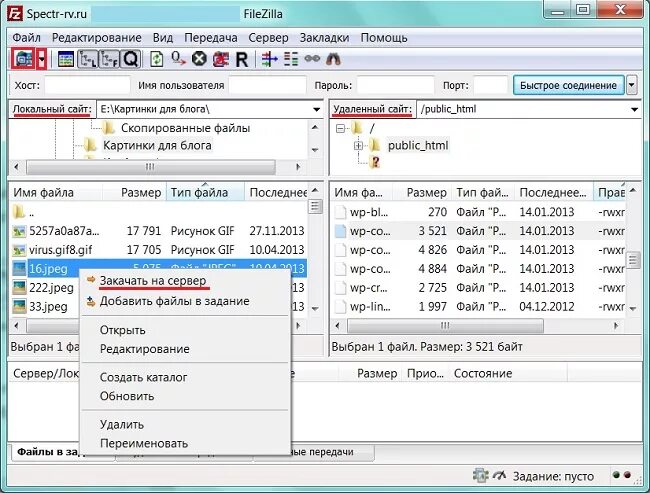Screen dimensions: 650x493
Task: Toggle queue processing icon
Action: (x=179, y=59)
